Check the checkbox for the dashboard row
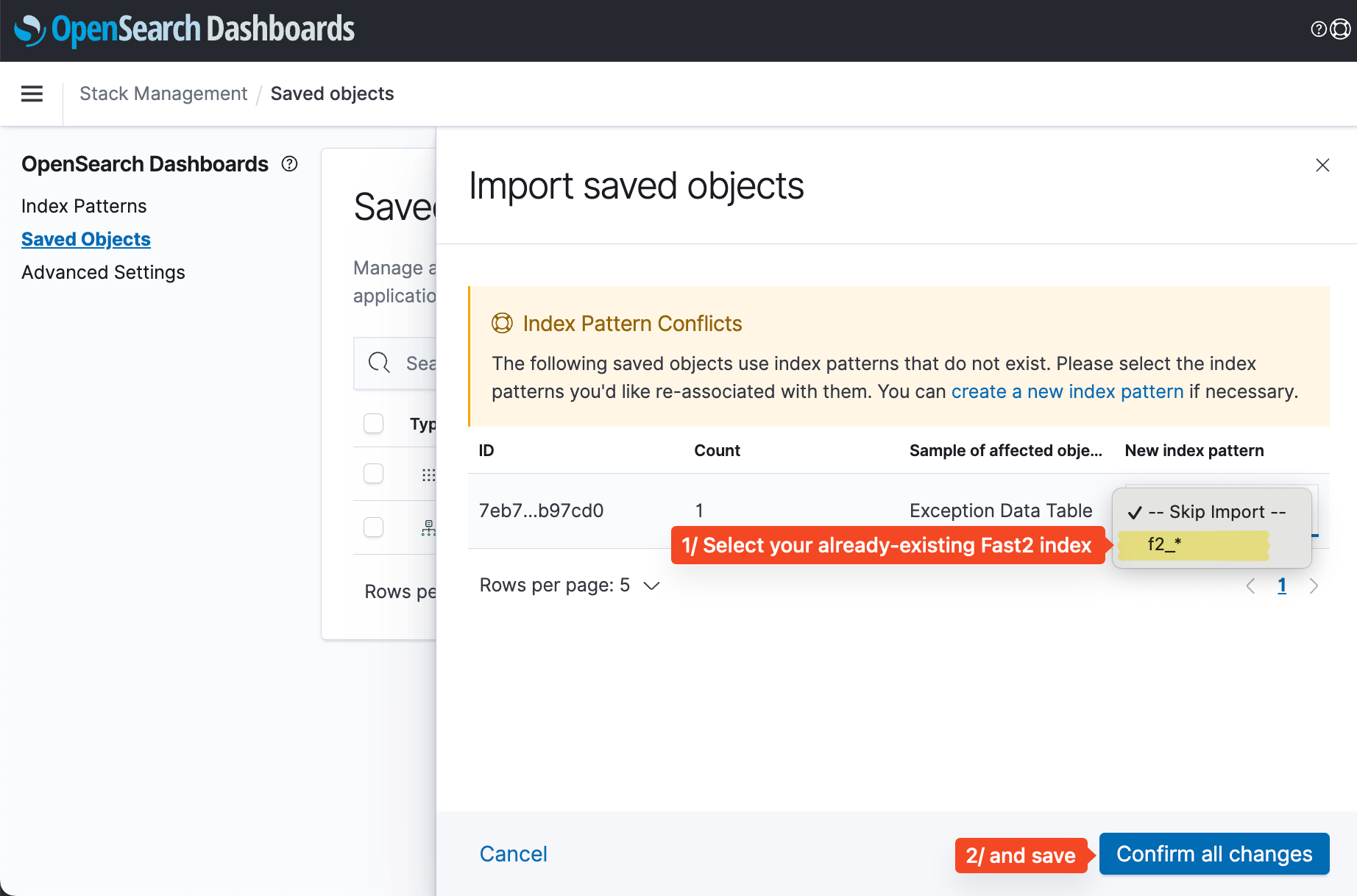 (373, 474)
